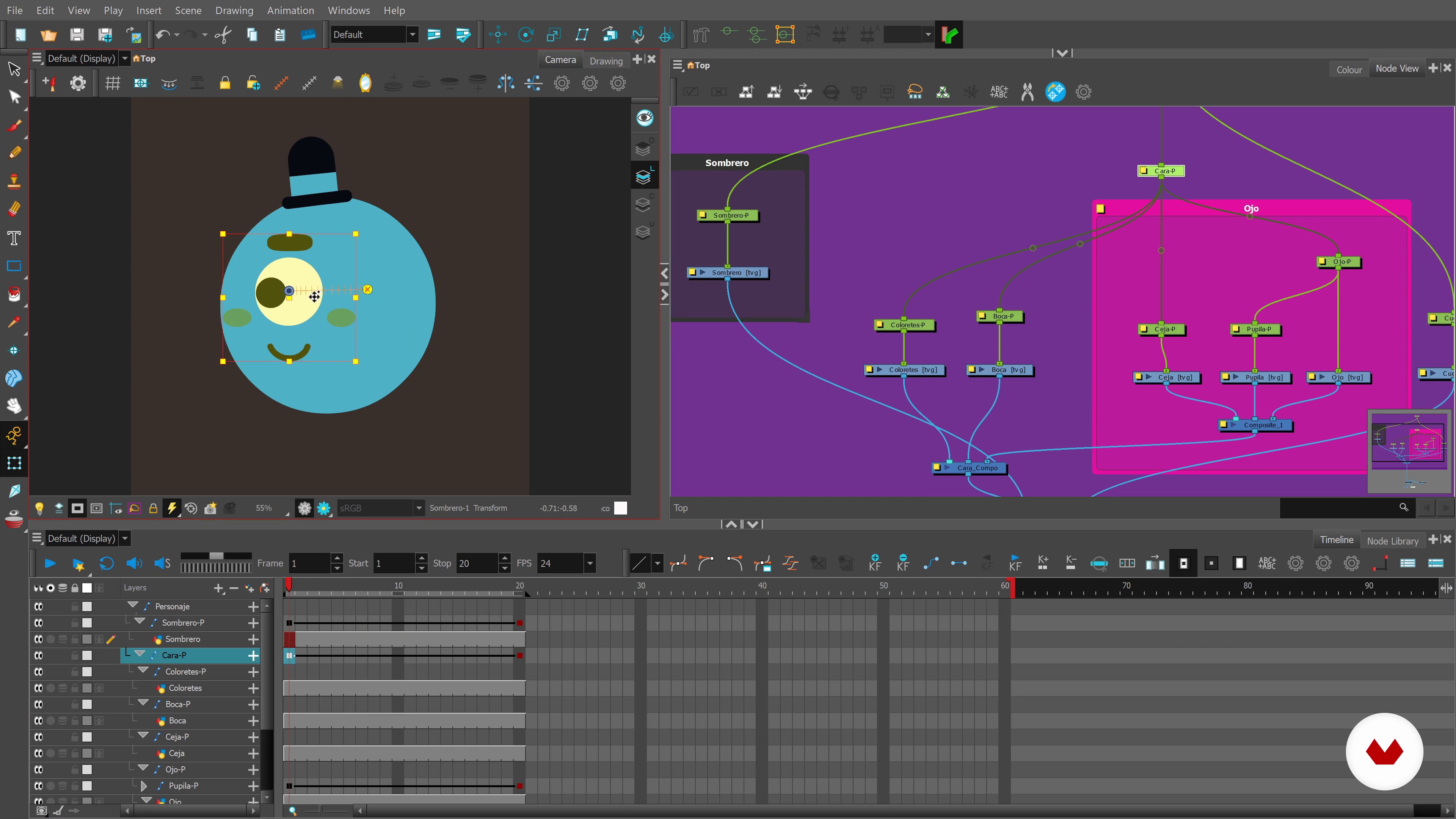
Task: Toggle visibility of Sombrero-P layer
Action: point(38,623)
